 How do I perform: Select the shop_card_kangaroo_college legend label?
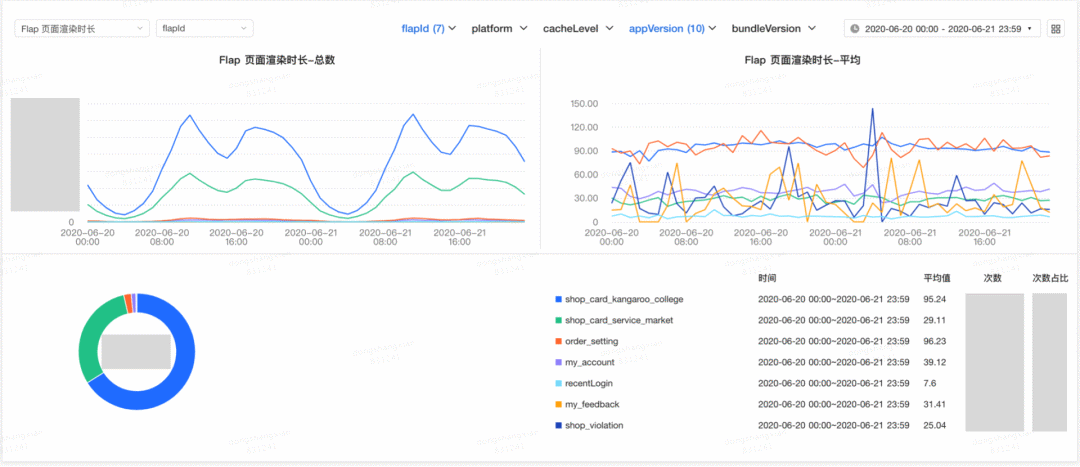click(624, 300)
